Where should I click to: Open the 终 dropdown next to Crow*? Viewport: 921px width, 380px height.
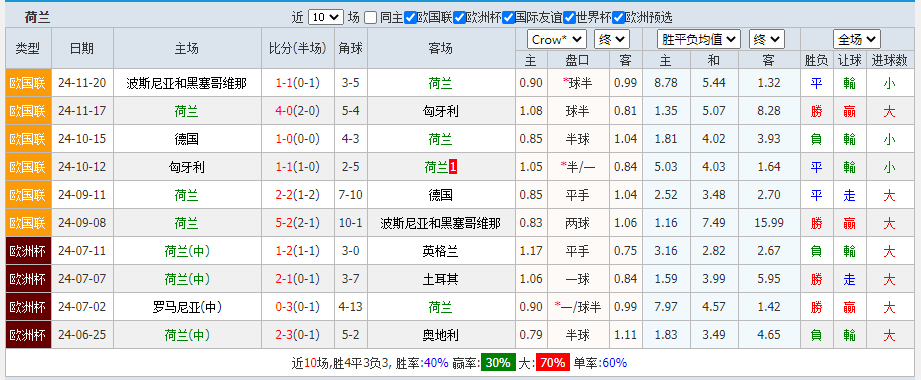611,39
